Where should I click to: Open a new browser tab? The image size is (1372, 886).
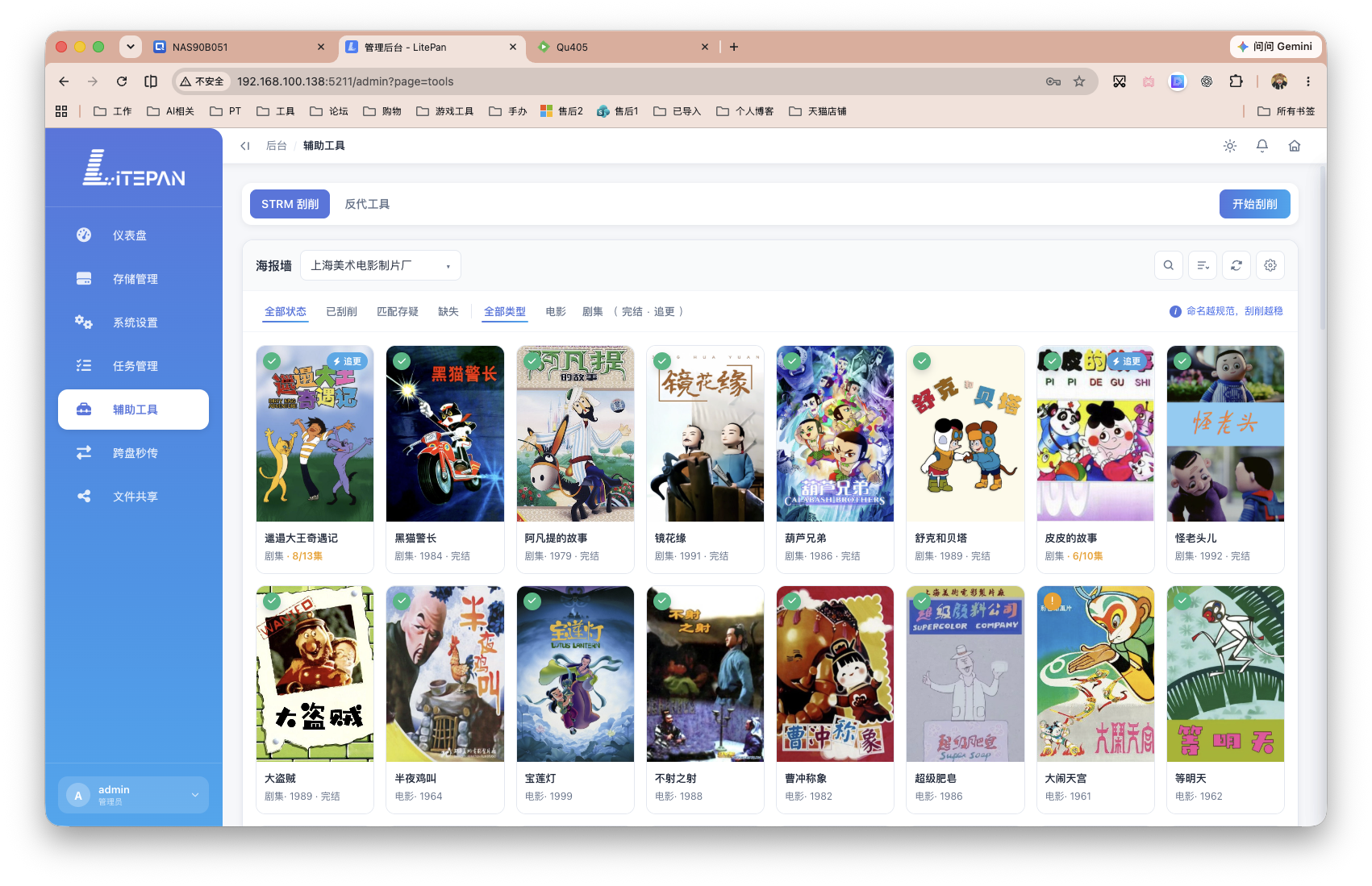pos(734,47)
